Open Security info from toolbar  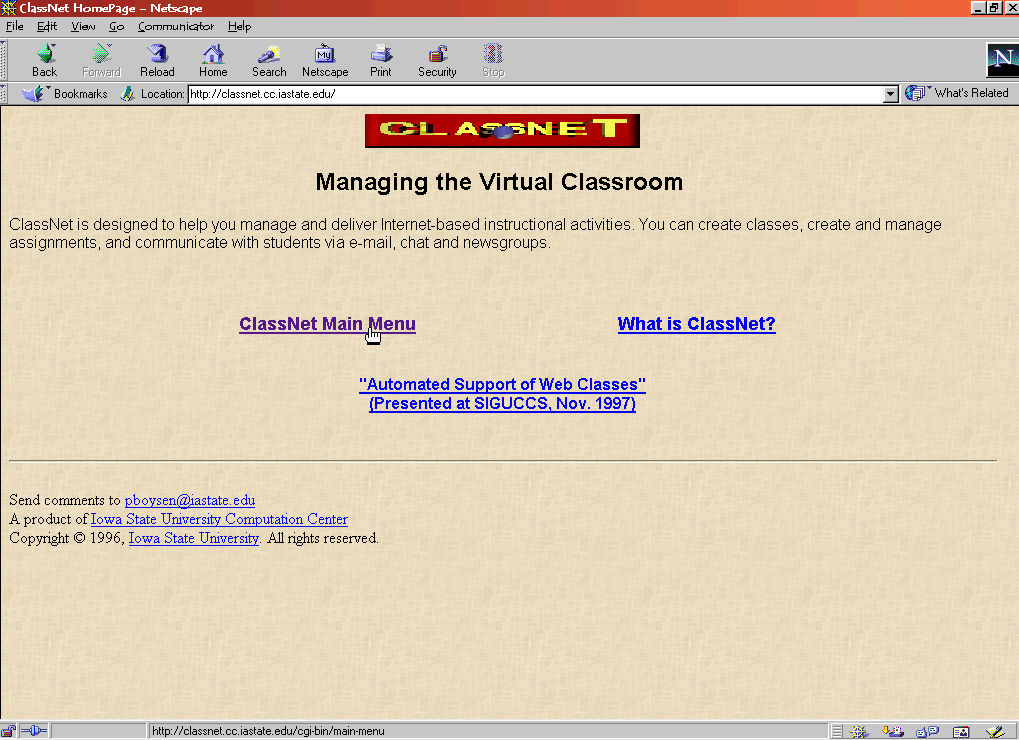[x=437, y=60]
